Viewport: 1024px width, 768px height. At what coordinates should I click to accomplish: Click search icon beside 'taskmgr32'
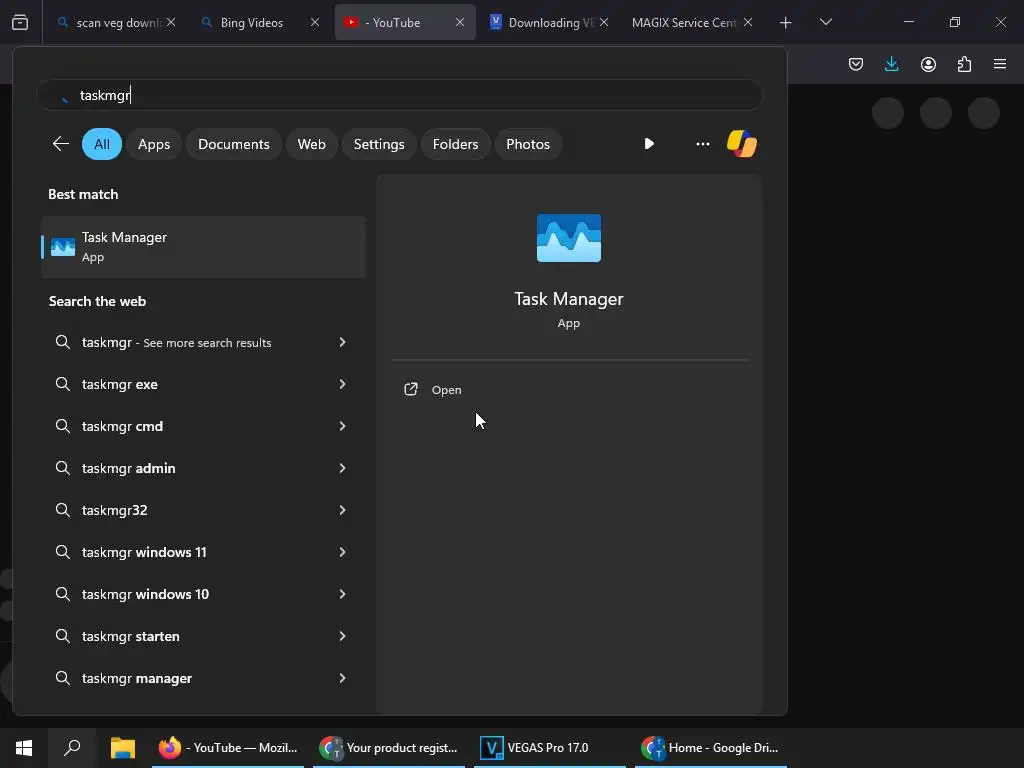(63, 510)
